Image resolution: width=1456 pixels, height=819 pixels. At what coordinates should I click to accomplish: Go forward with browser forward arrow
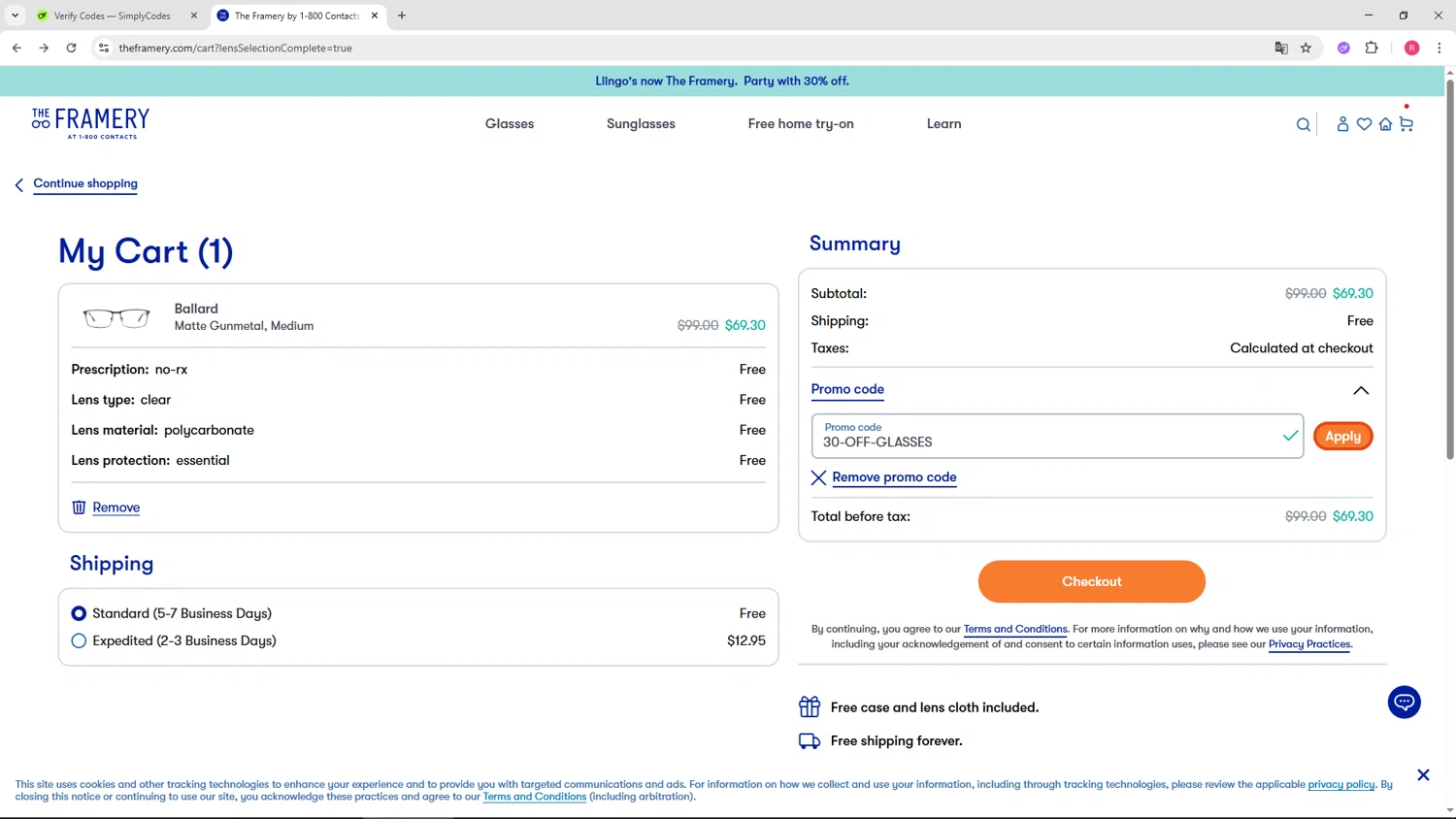[44, 48]
